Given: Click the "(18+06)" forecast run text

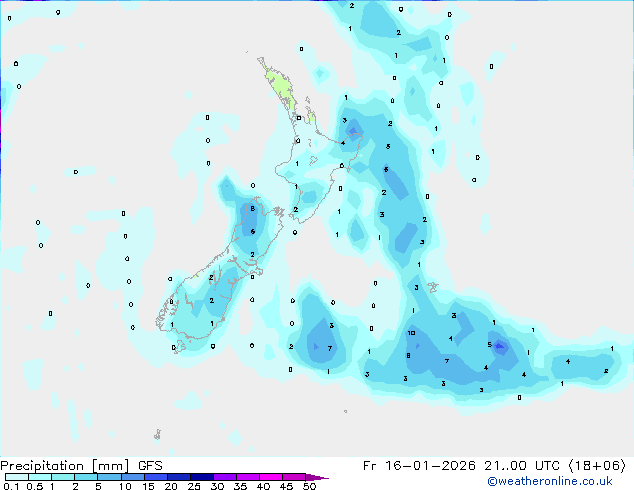Looking at the screenshot, I should [597, 466].
